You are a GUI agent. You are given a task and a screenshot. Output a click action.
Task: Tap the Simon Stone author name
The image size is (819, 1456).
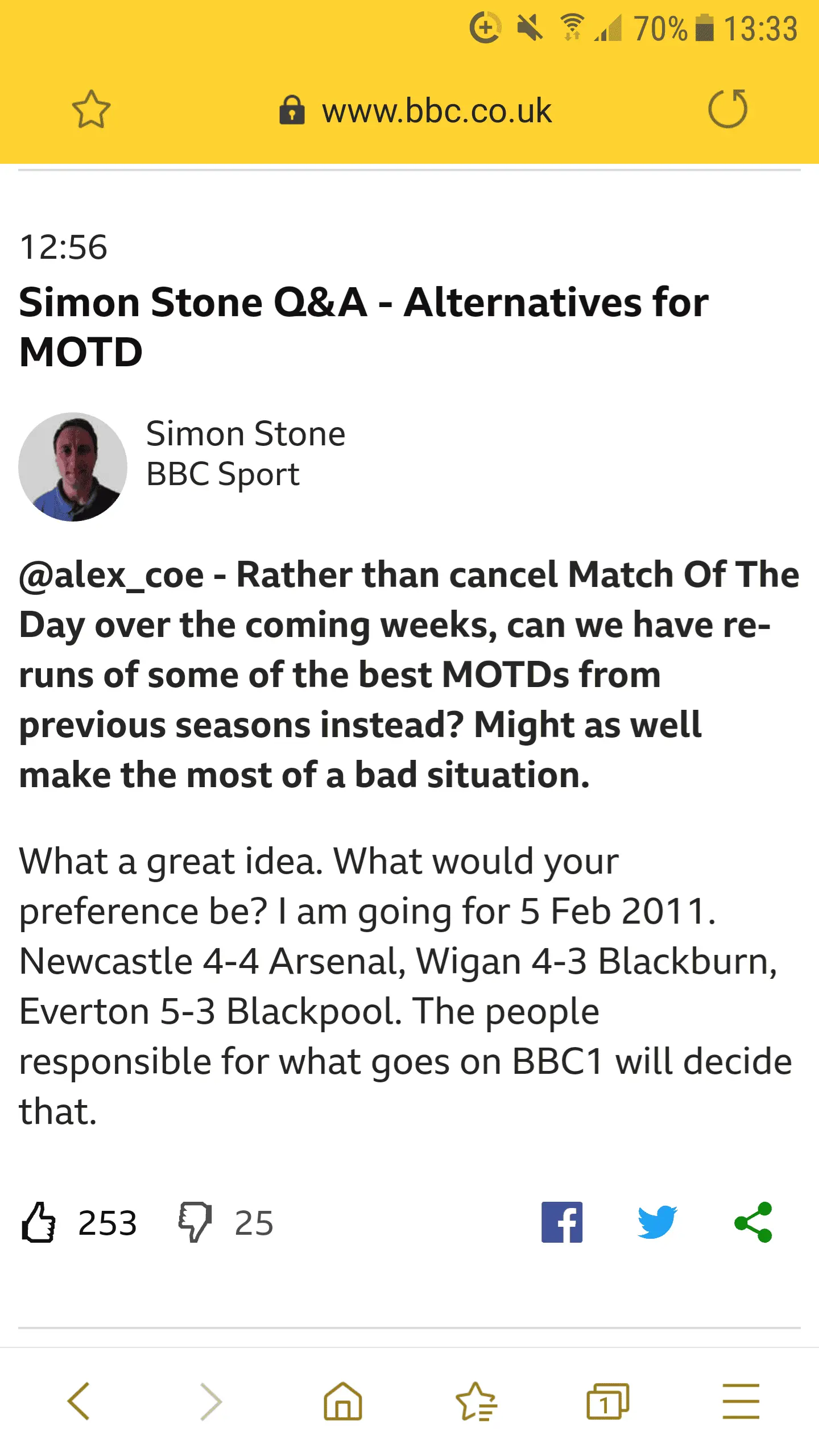pyautogui.click(x=246, y=434)
